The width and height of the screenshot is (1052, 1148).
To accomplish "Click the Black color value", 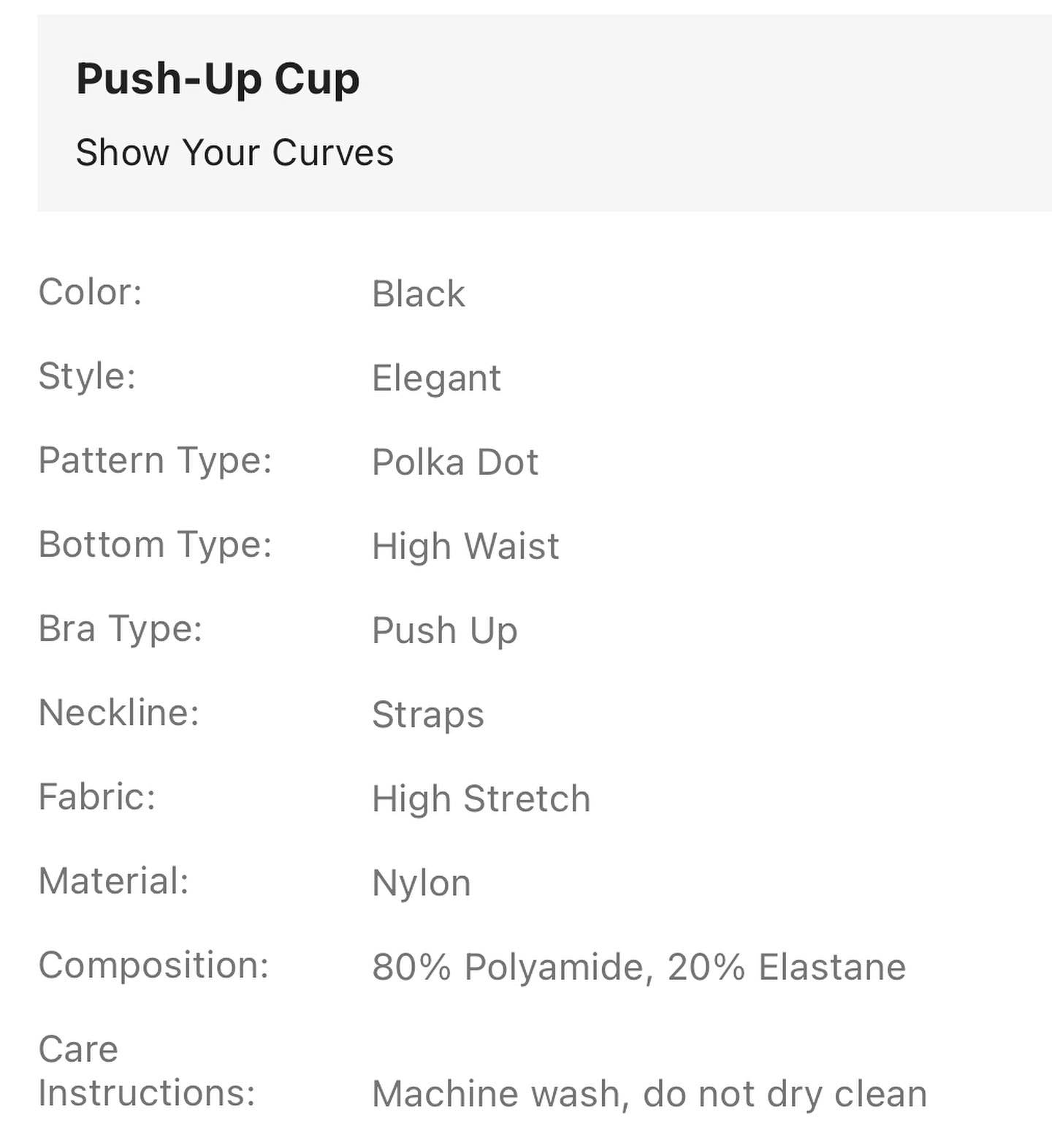I will coord(419,294).
